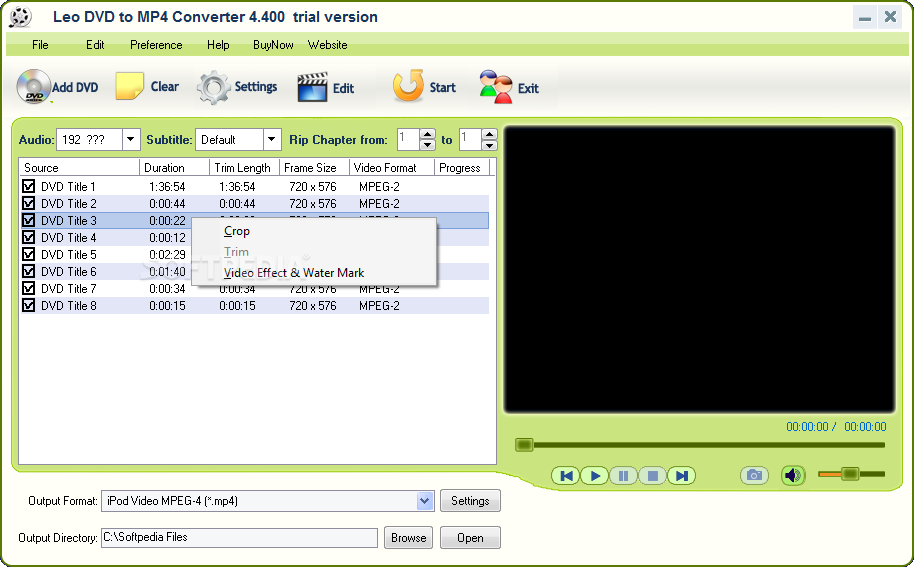Click the Video Format column header
Image resolution: width=914 pixels, height=567 pixels.
tap(392, 168)
